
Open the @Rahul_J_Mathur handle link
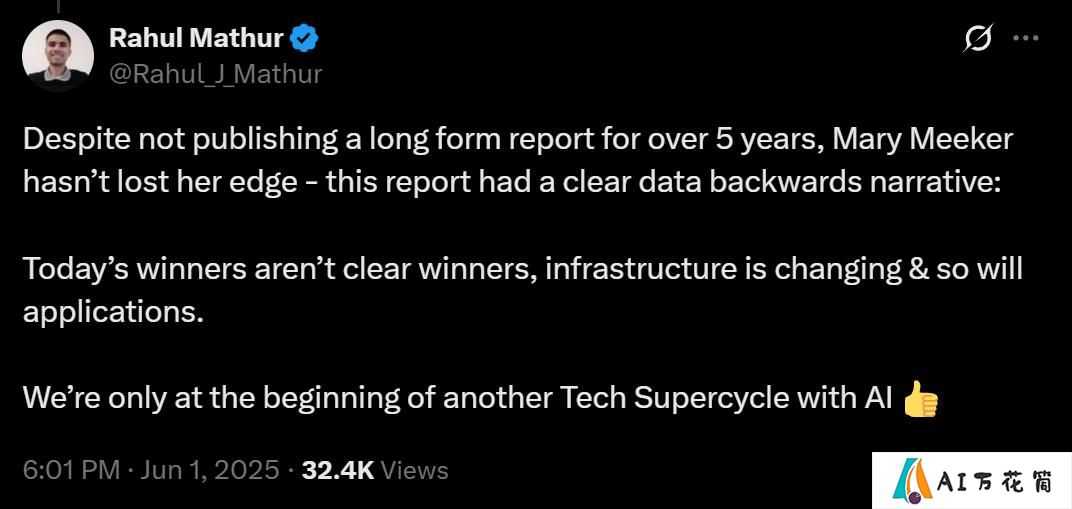pyautogui.click(x=215, y=74)
